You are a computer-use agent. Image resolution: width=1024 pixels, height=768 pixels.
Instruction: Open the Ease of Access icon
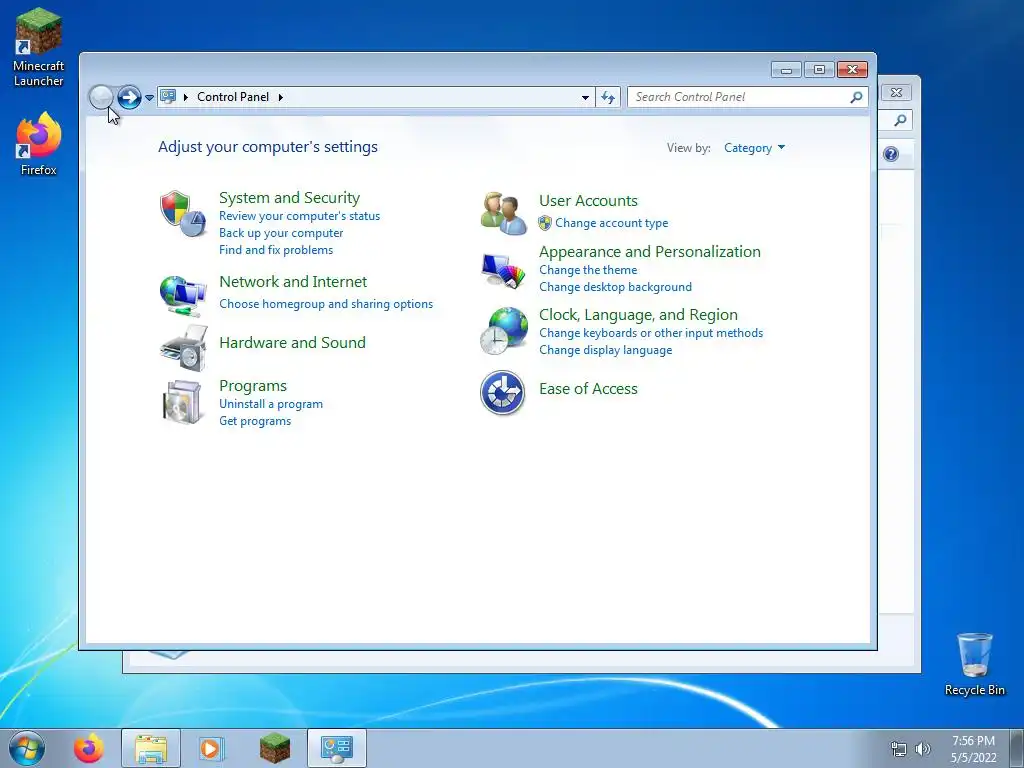pos(503,392)
